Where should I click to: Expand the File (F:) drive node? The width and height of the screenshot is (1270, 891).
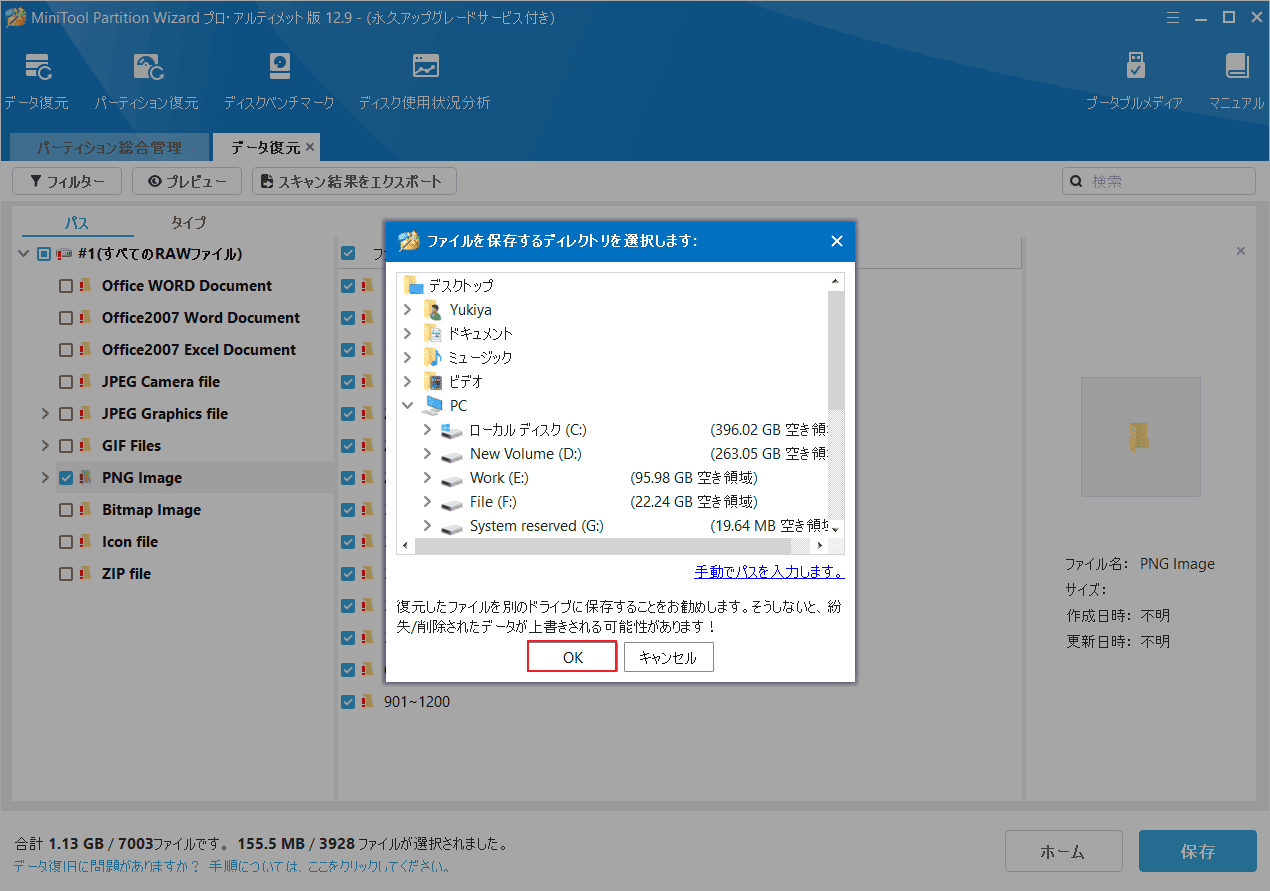tap(427, 501)
